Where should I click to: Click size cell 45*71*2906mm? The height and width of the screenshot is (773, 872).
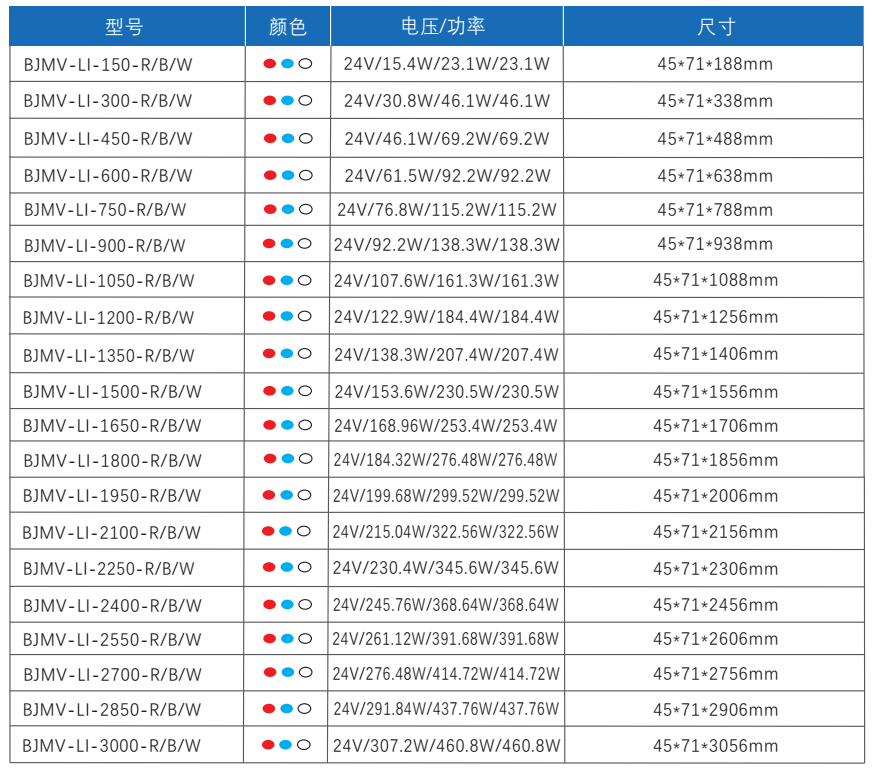pos(716,710)
